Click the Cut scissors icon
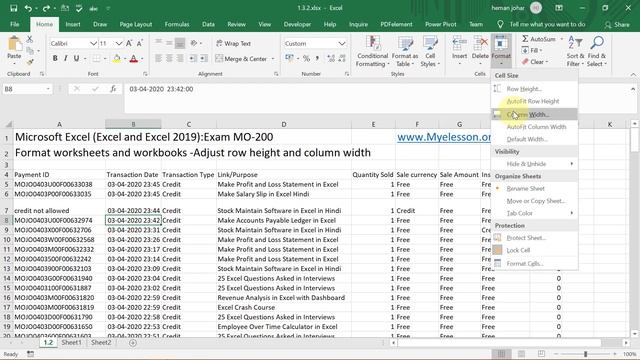This screenshot has width=640, height=360. pyautogui.click(x=30, y=40)
